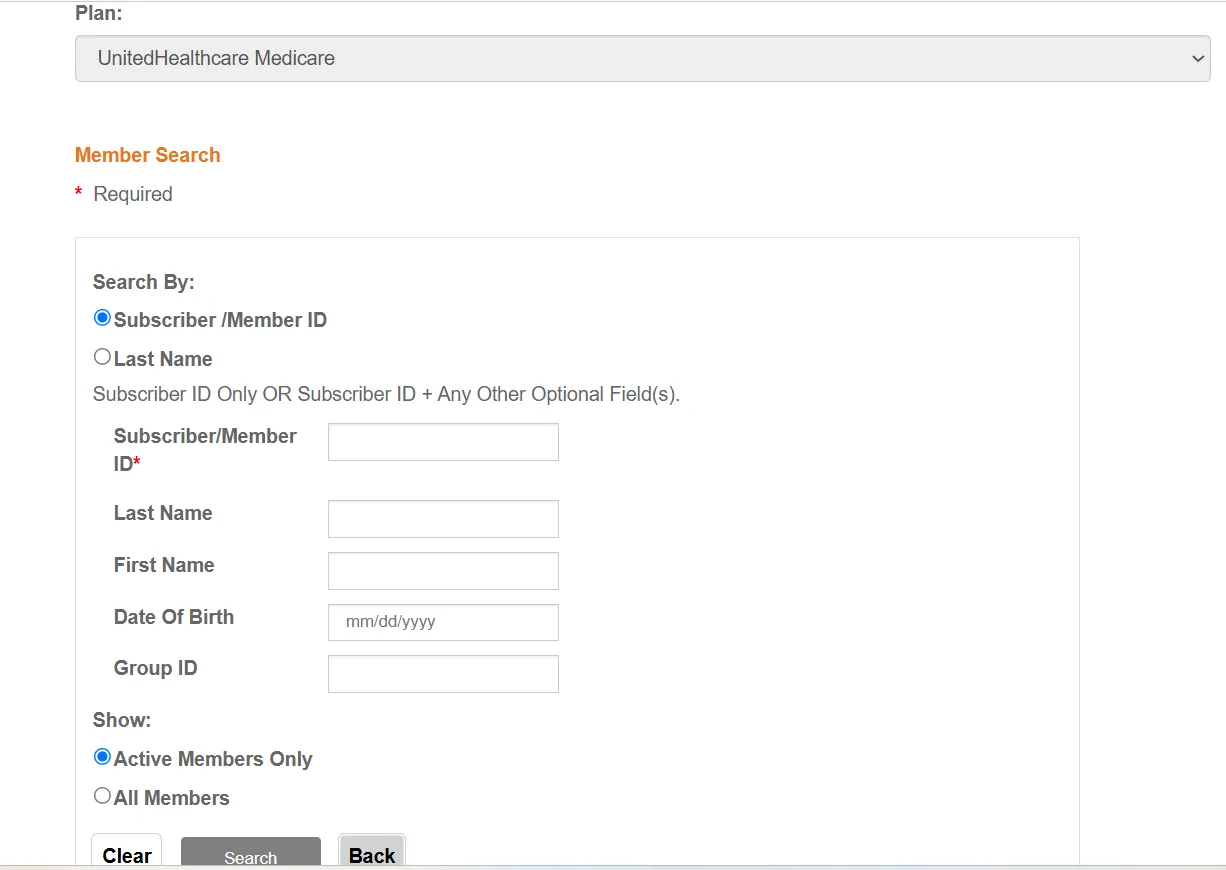1226x870 pixels.
Task: Click the 'Required' note text
Action: pyautogui.click(x=133, y=194)
